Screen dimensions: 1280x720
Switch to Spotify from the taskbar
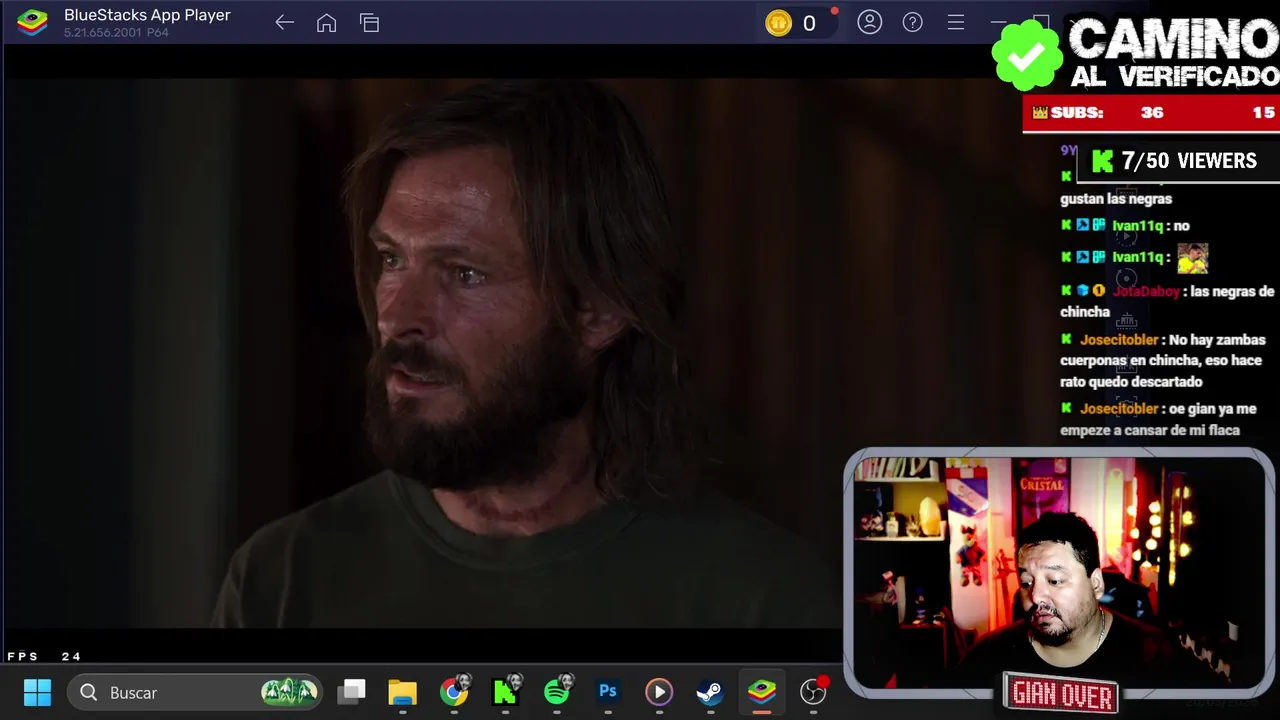click(557, 690)
